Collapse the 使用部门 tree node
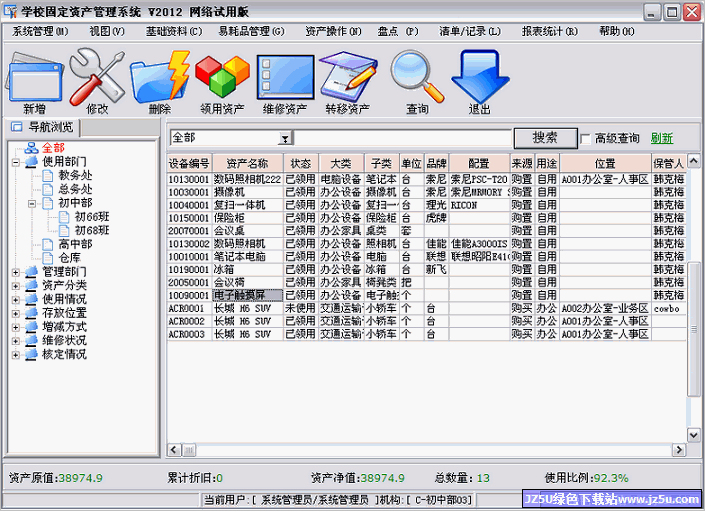705x511 pixels. (16, 162)
